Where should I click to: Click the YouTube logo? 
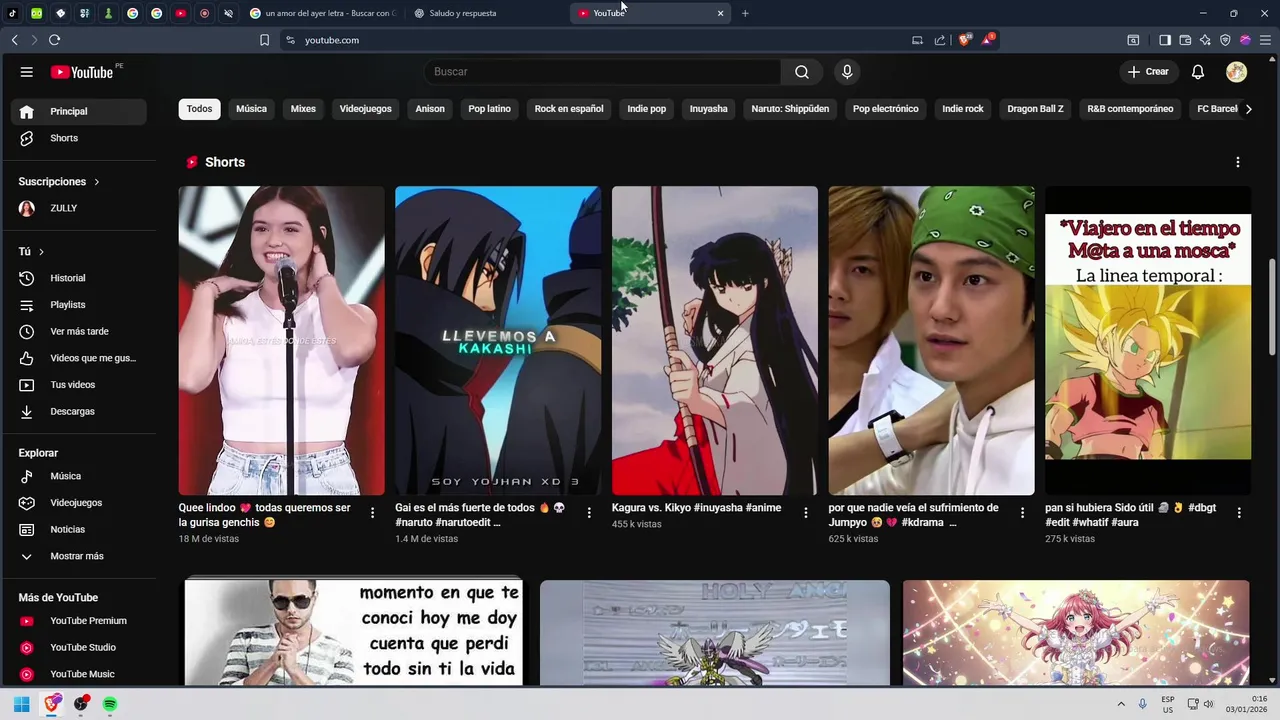(82, 72)
